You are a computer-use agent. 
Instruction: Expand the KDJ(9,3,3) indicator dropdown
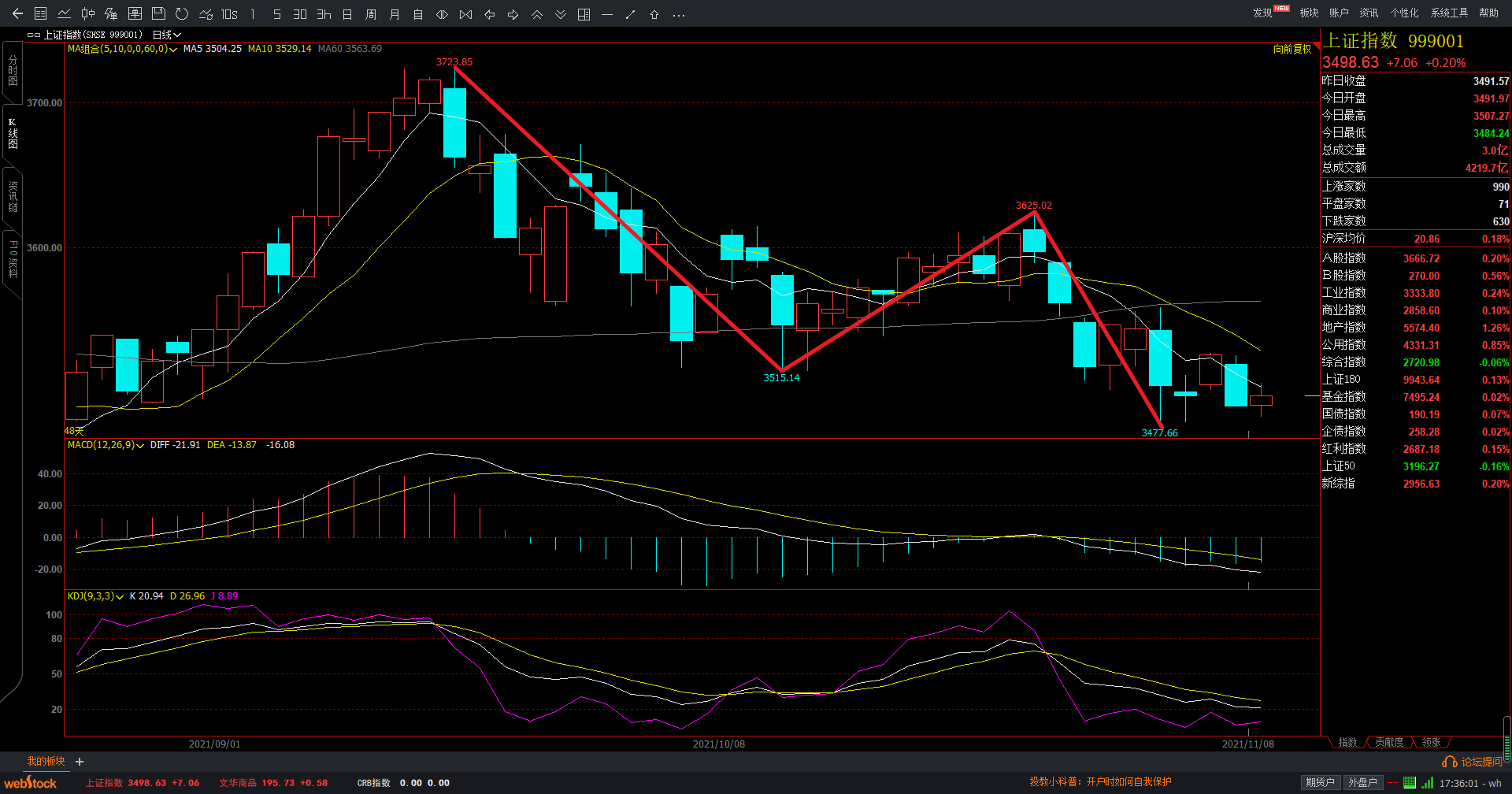[x=120, y=596]
